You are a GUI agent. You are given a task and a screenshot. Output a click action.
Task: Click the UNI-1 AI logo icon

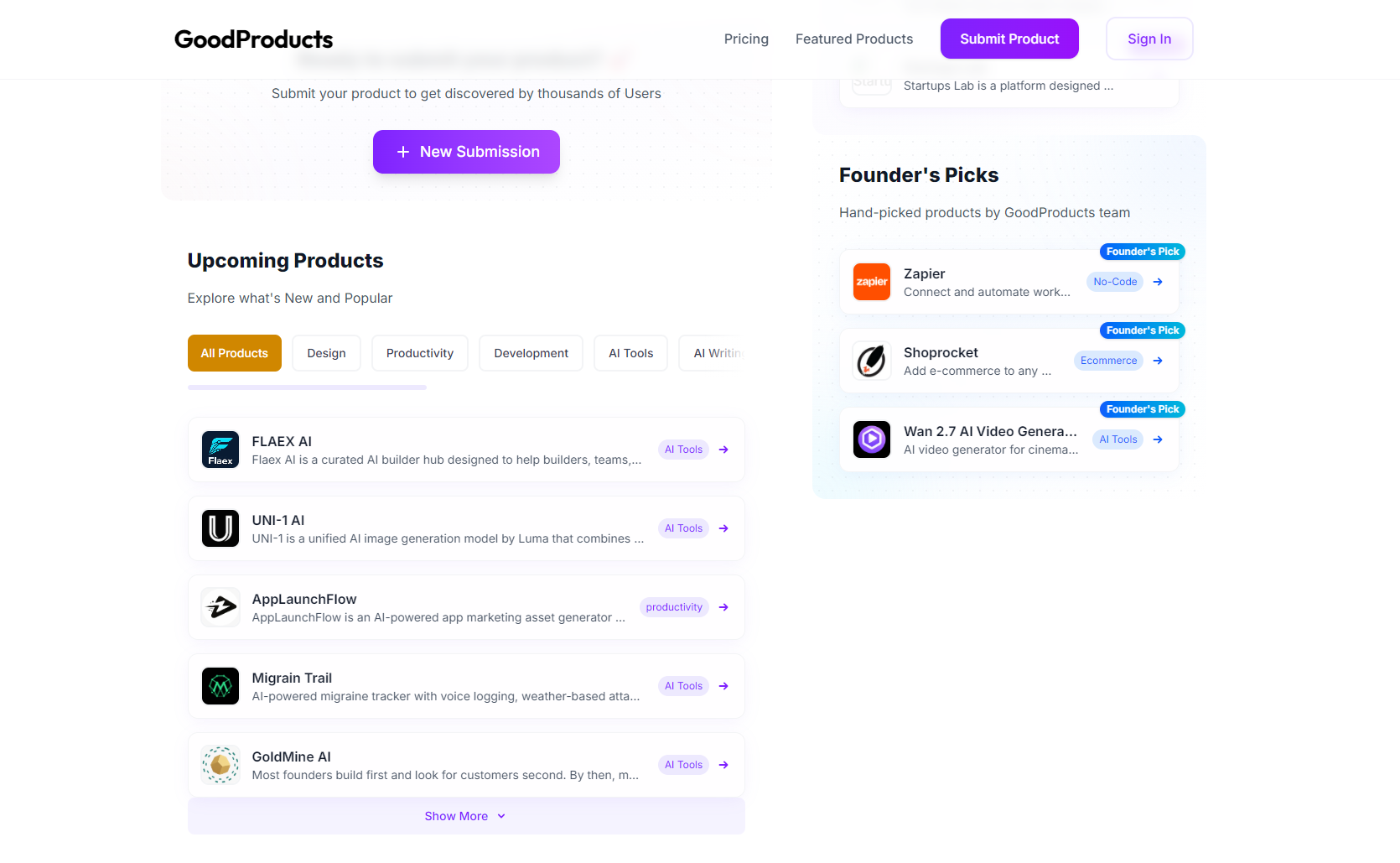pos(220,528)
